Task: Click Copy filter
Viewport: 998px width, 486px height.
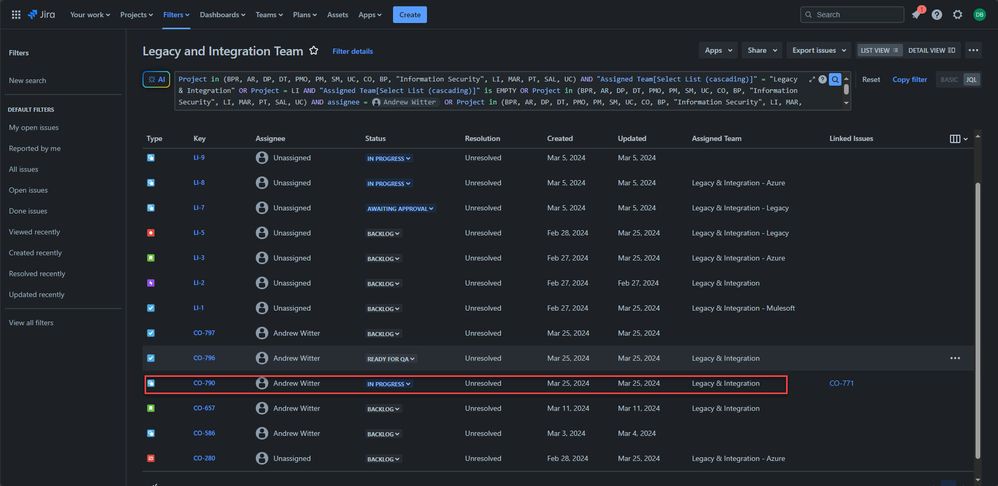Action: [910, 80]
